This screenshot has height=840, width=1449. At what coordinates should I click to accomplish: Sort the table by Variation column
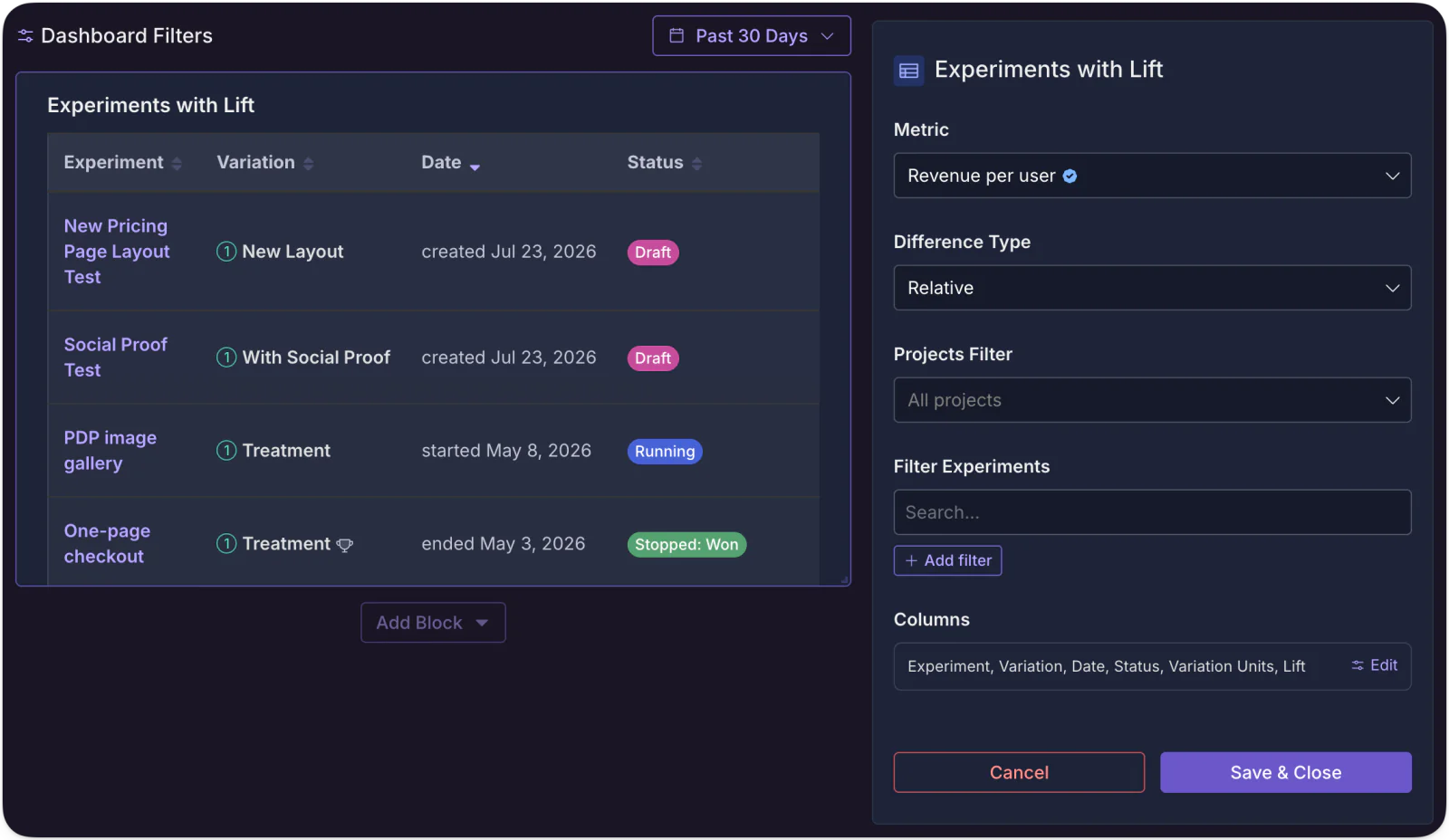click(x=265, y=163)
